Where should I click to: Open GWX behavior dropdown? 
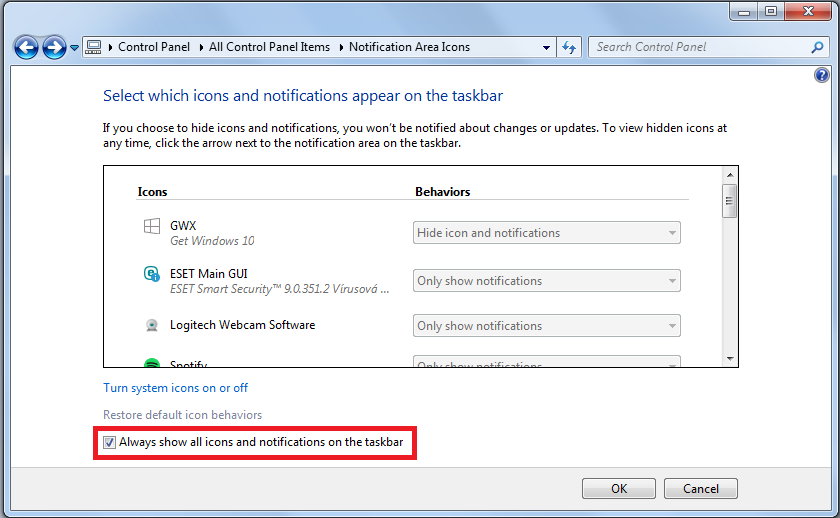(546, 233)
